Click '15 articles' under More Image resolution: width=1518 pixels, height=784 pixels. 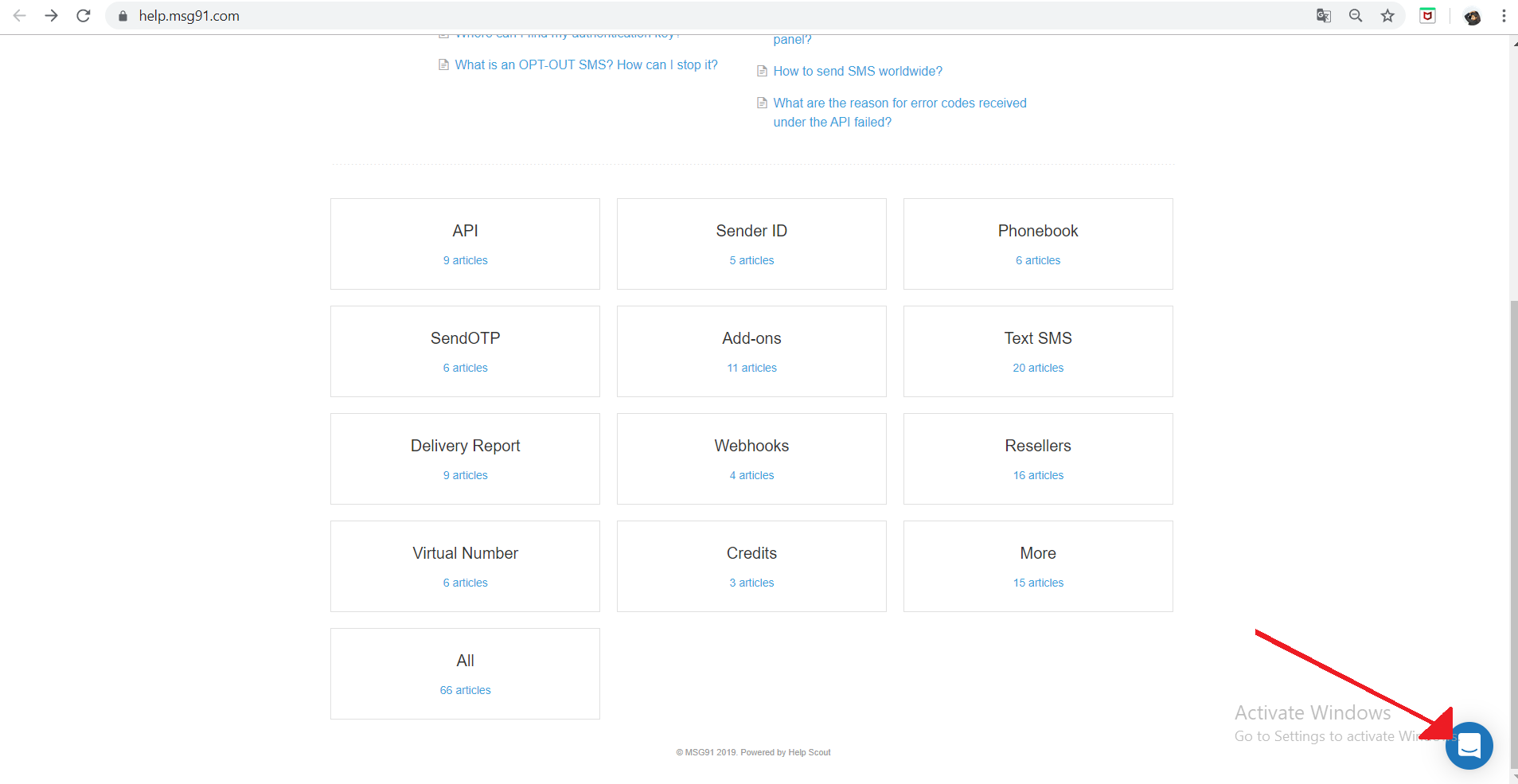tap(1038, 583)
